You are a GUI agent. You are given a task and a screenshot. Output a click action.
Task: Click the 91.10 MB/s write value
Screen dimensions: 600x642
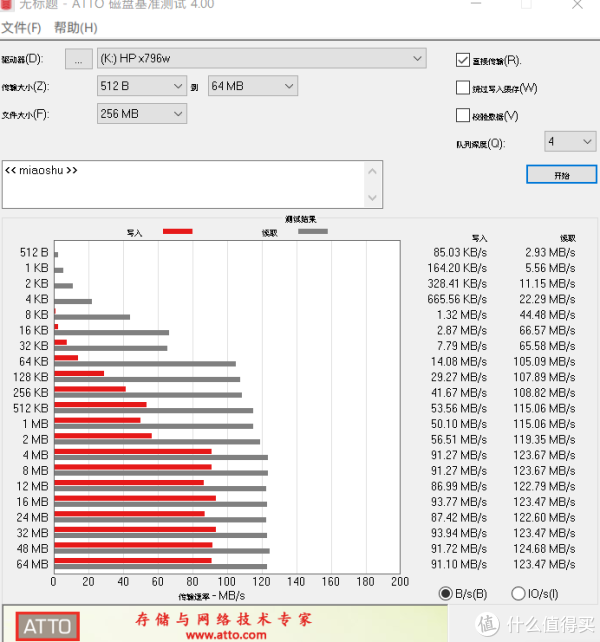pos(459,565)
